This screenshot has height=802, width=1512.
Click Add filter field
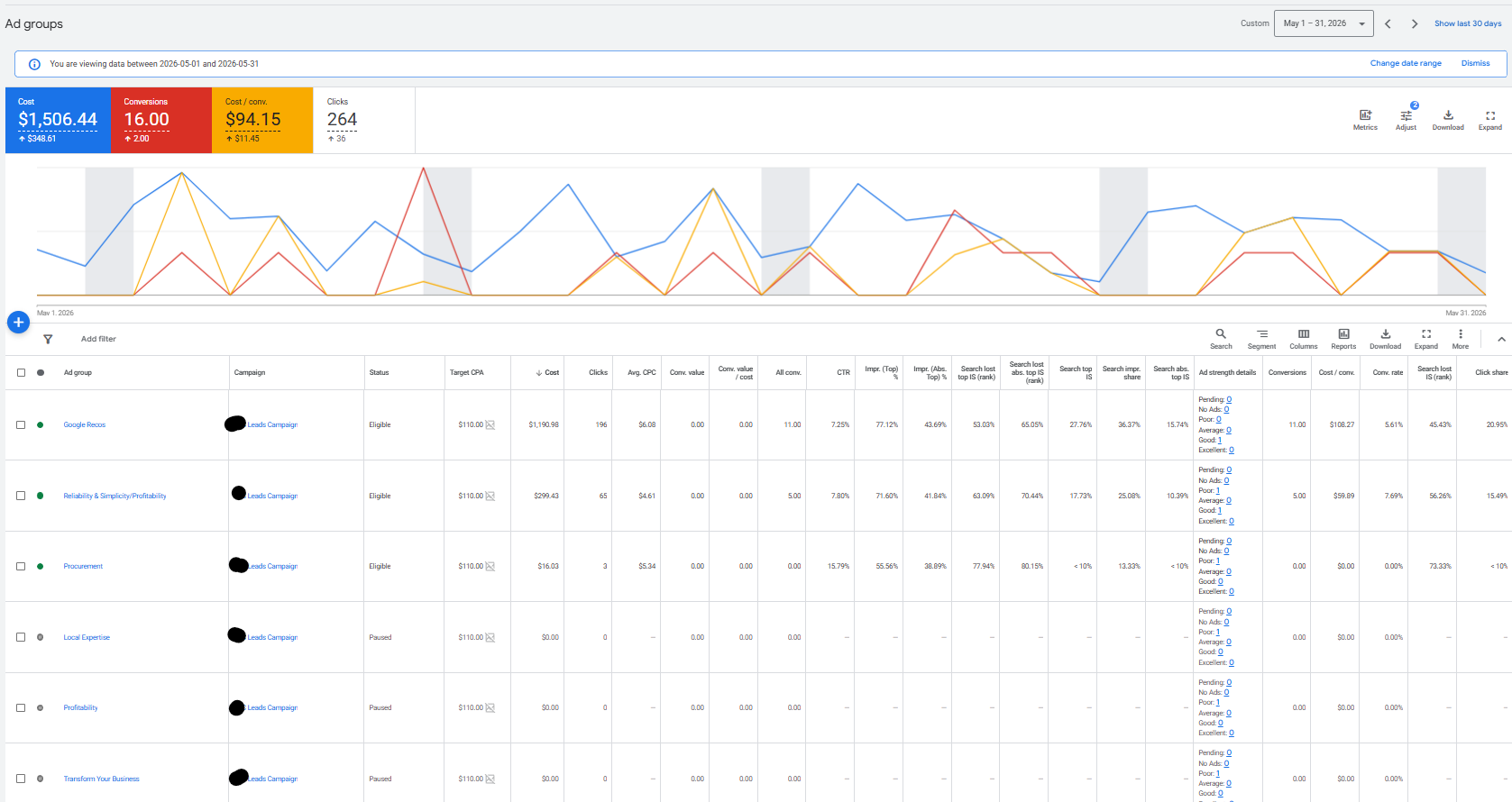point(98,340)
